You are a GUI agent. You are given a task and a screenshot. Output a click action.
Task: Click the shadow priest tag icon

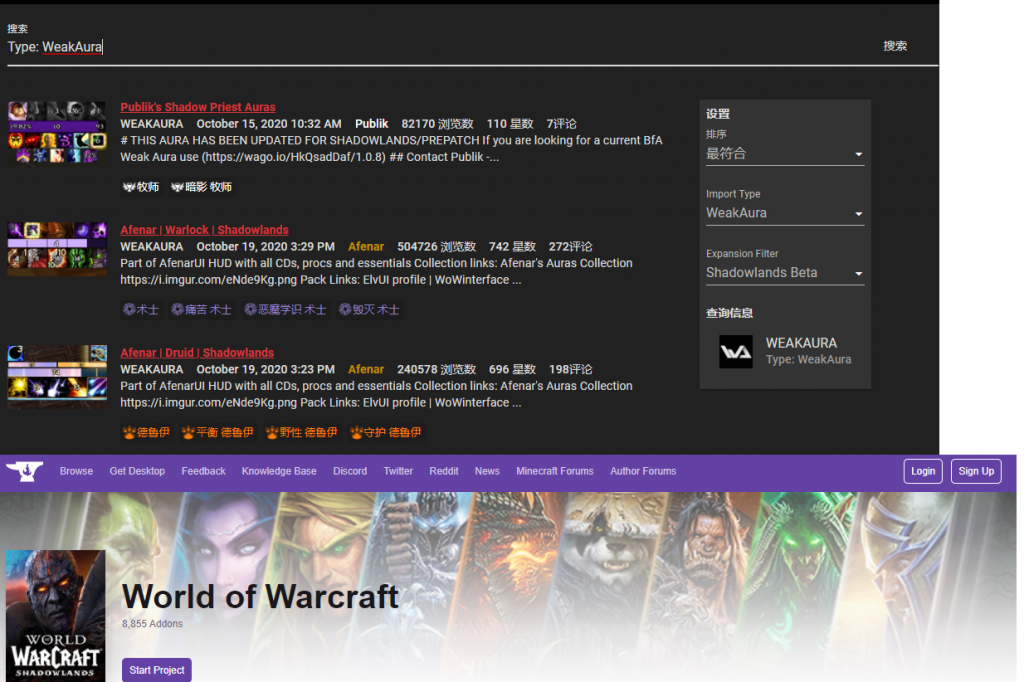point(178,187)
